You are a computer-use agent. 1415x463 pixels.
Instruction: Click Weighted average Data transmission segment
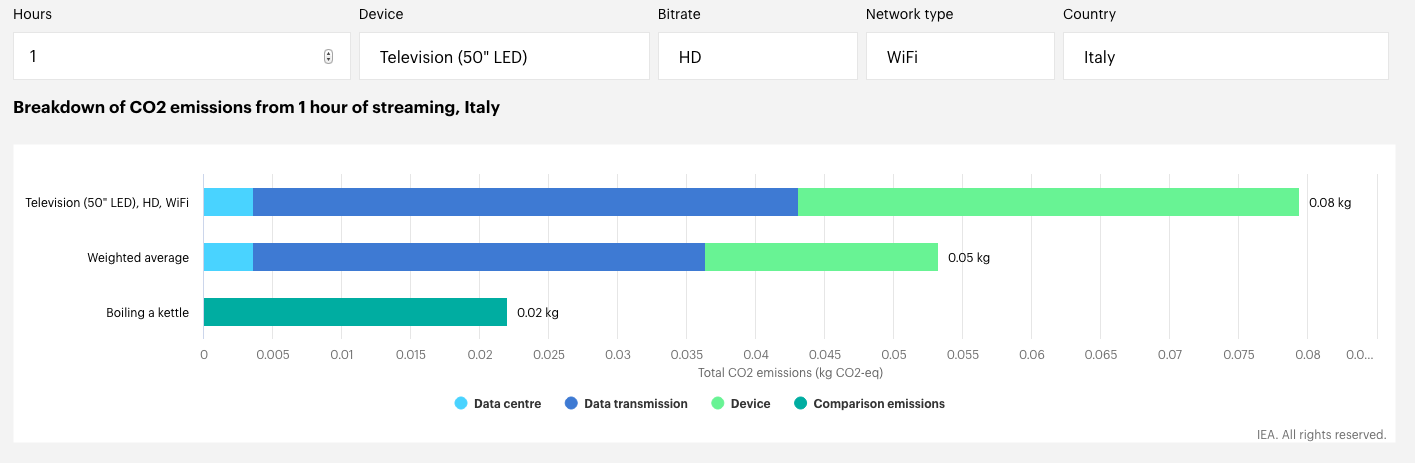point(479,257)
